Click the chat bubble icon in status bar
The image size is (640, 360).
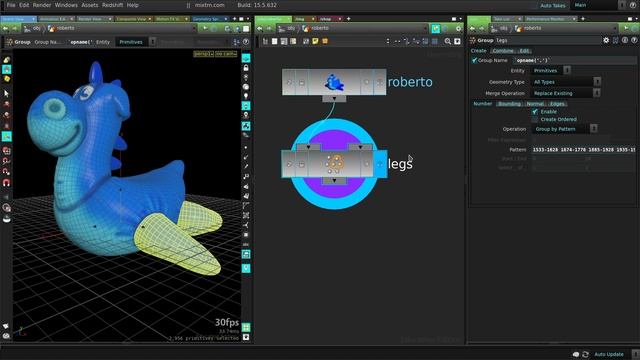coord(576,354)
